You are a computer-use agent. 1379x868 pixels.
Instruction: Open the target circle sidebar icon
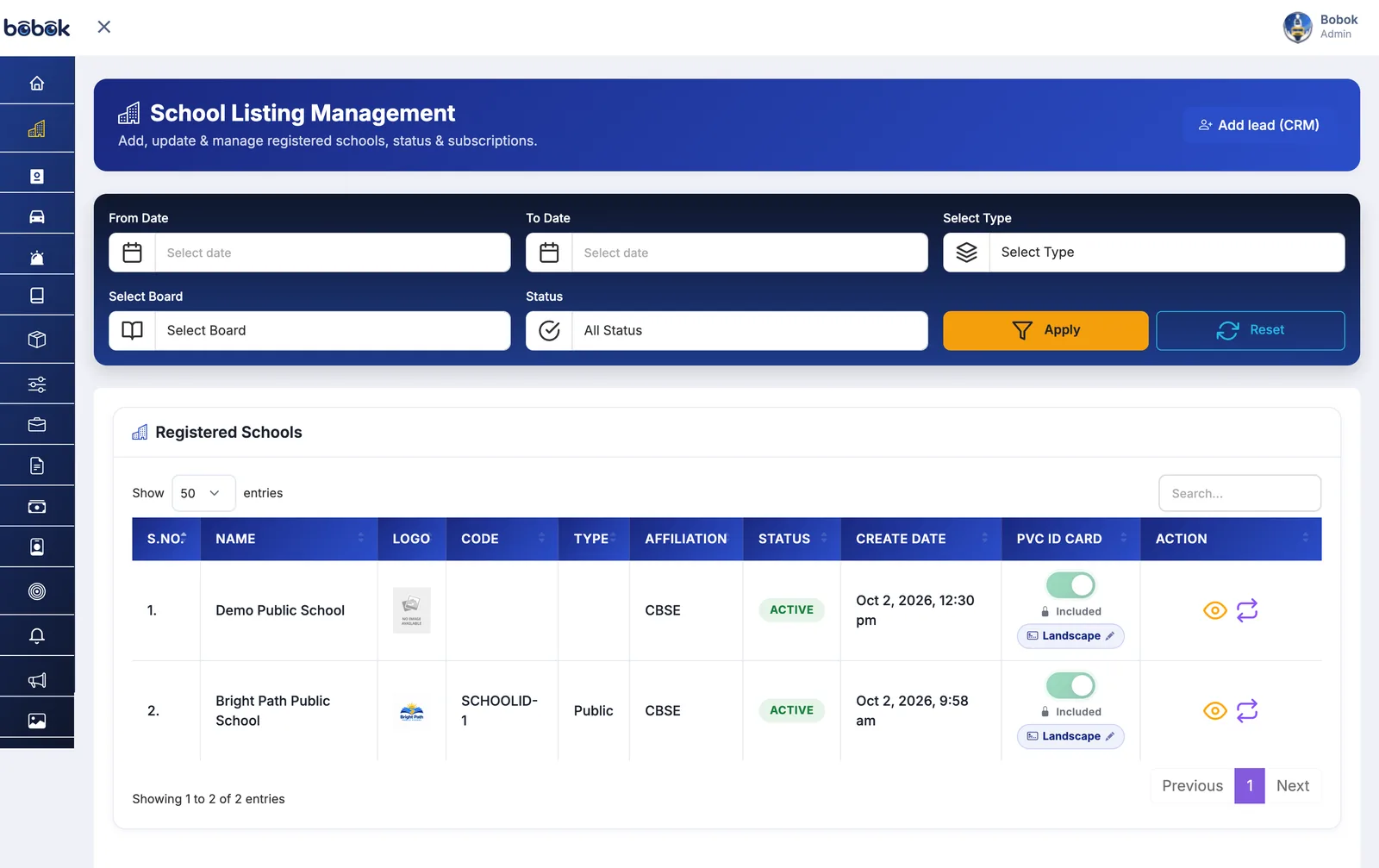coord(37,591)
